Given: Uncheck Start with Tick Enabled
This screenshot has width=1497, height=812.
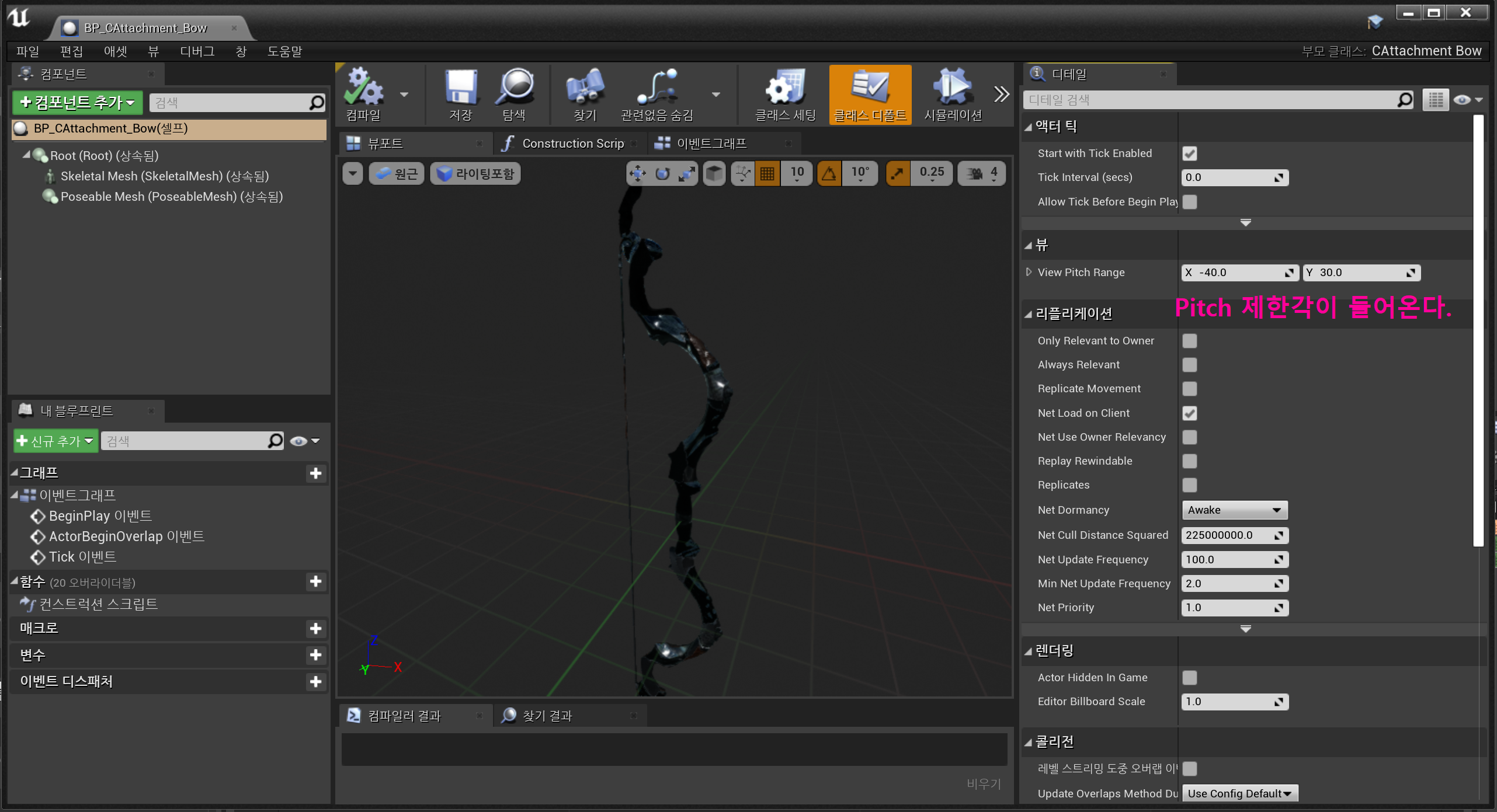Looking at the screenshot, I should click(x=1190, y=154).
